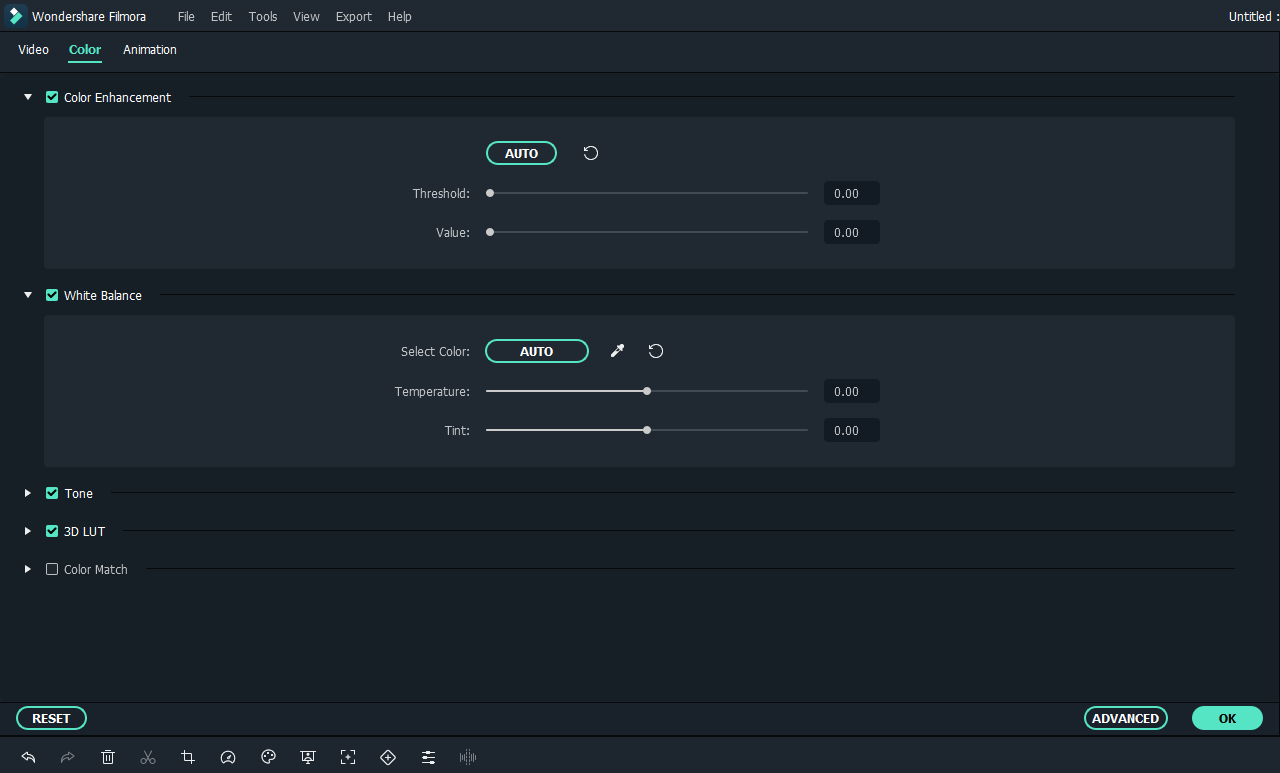This screenshot has height=773, width=1280.
Task: Collapse the White Balance section arrow
Action: [28, 295]
